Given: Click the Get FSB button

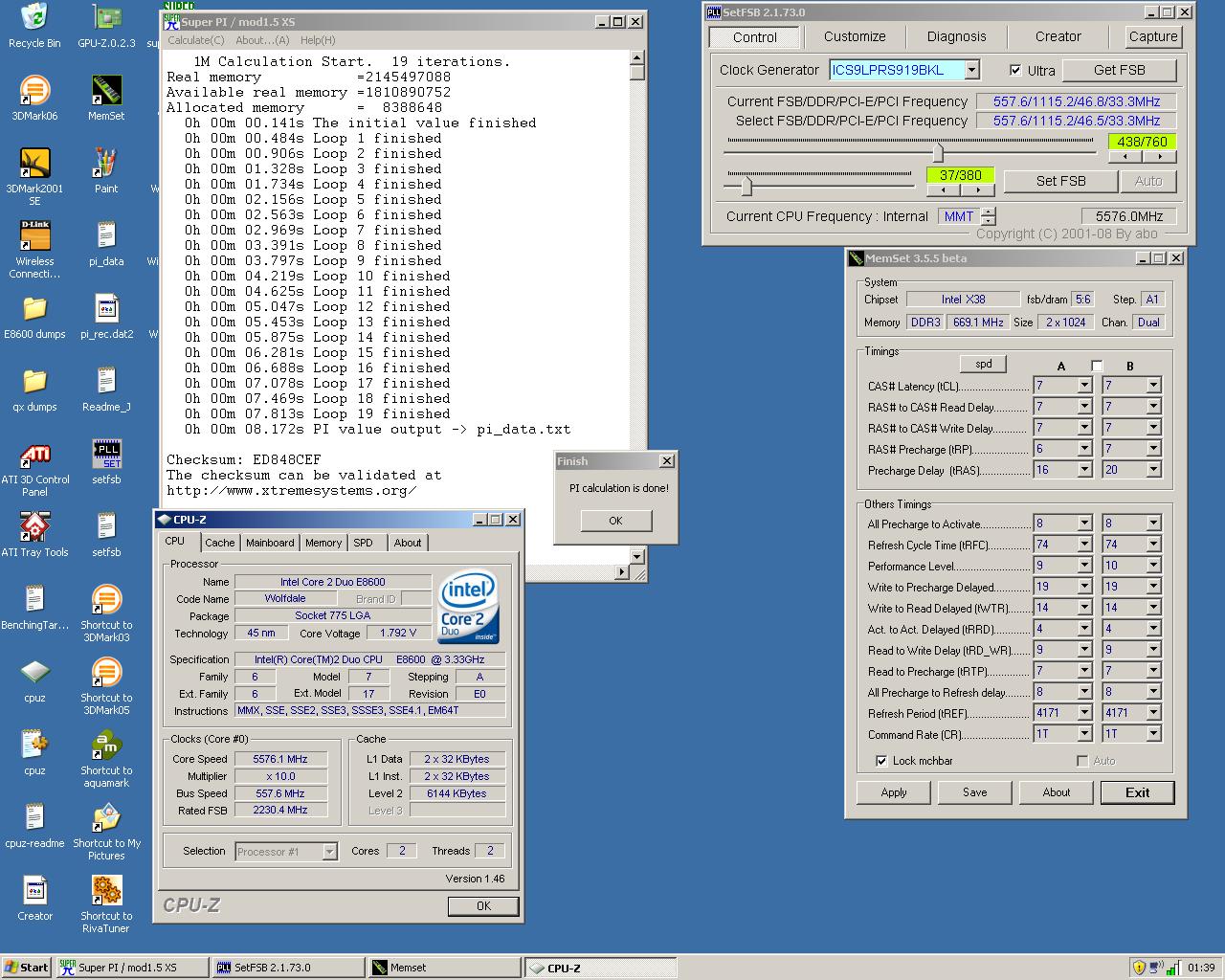Looking at the screenshot, I should pos(1119,70).
